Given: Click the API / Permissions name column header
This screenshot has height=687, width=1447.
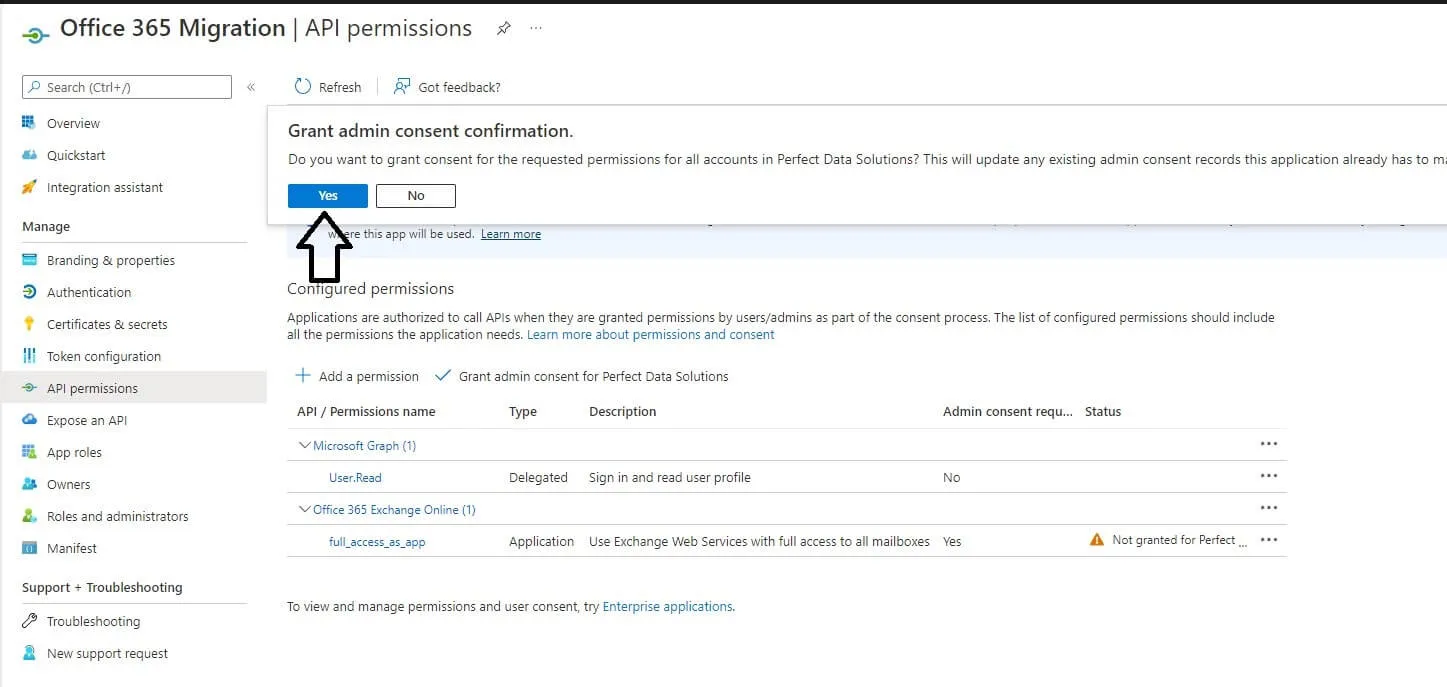Looking at the screenshot, I should (x=366, y=411).
